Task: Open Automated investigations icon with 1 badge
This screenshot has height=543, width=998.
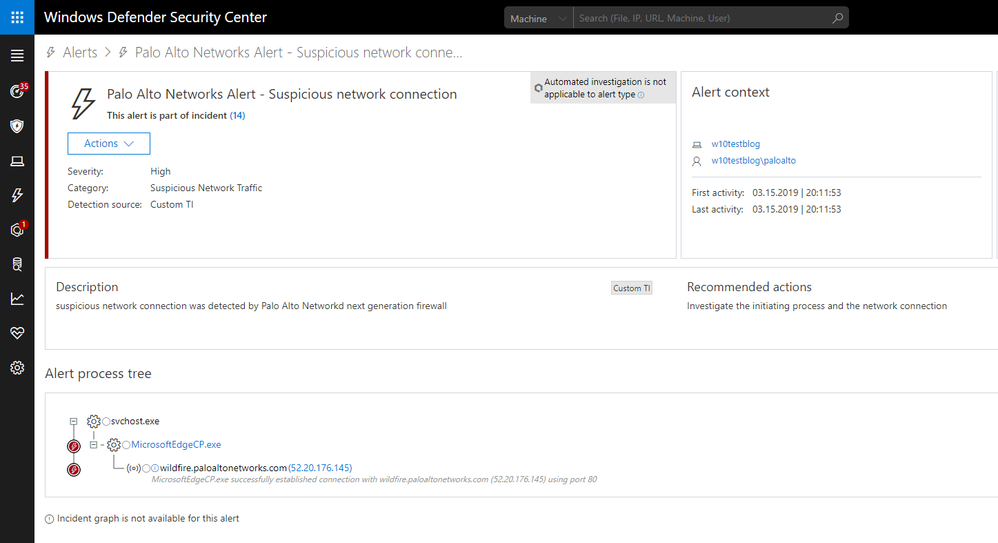Action: (x=17, y=229)
